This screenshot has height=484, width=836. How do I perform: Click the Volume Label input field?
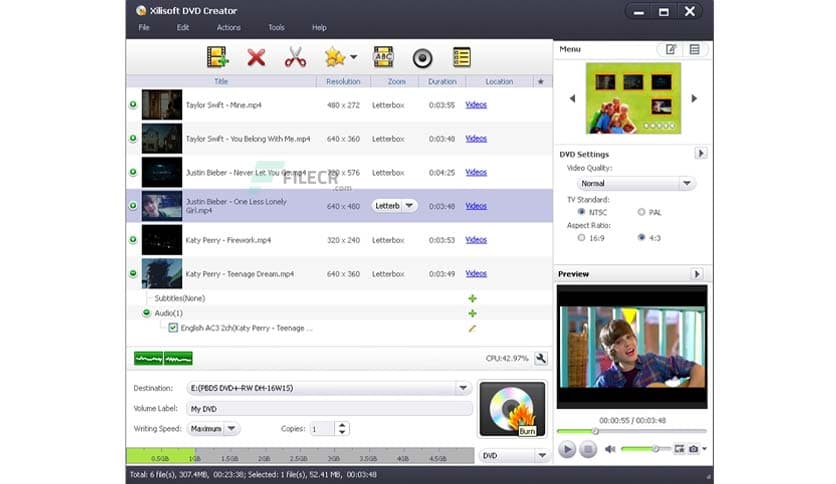329,409
